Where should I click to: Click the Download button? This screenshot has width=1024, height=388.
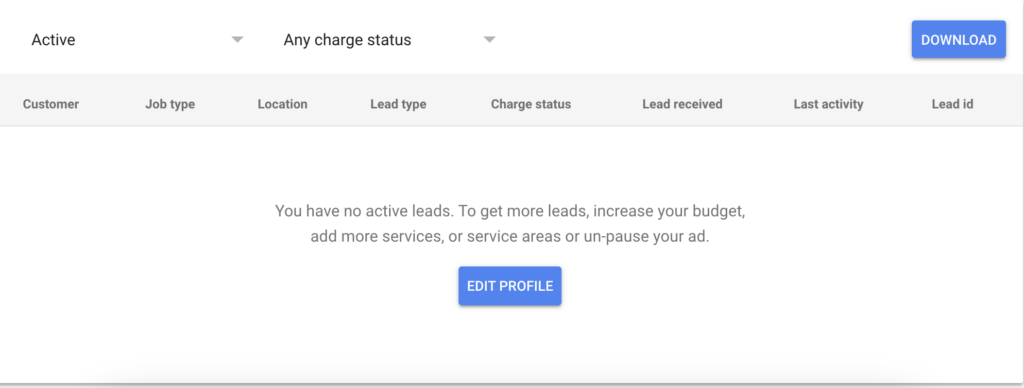[x=959, y=40]
